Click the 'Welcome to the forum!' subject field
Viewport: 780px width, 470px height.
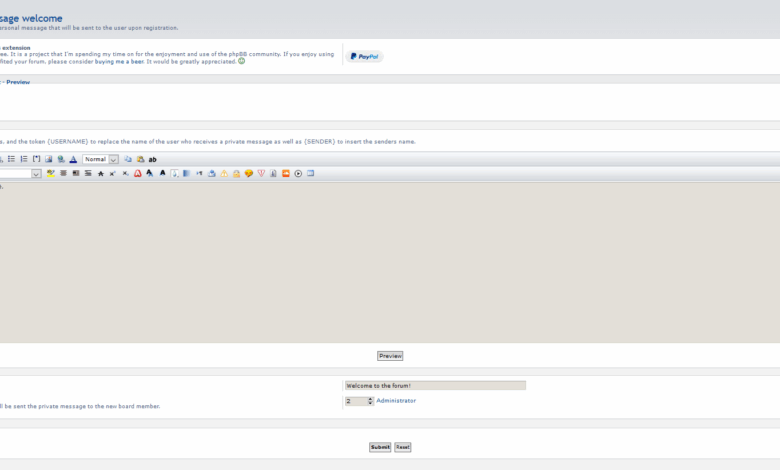pyautogui.click(x=435, y=385)
